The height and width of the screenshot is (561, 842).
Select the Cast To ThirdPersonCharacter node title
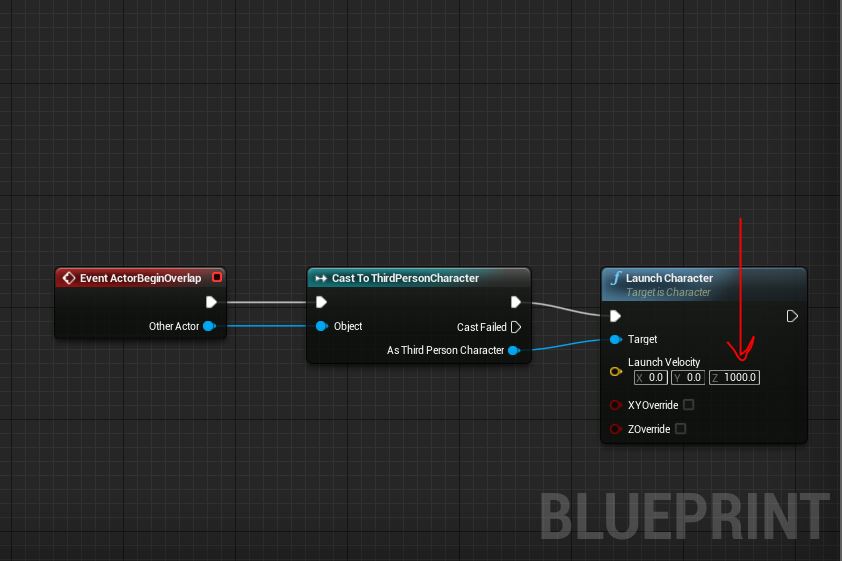point(405,278)
